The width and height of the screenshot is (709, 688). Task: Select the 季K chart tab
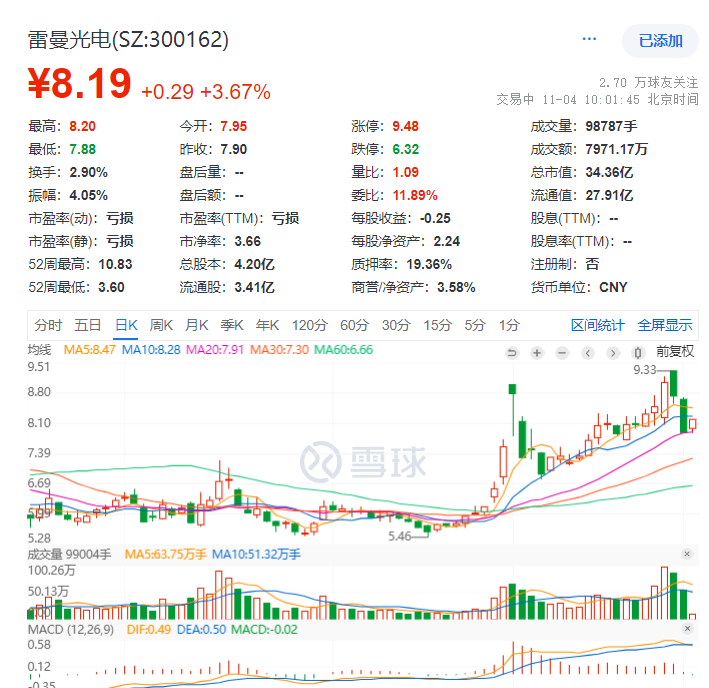coord(232,325)
